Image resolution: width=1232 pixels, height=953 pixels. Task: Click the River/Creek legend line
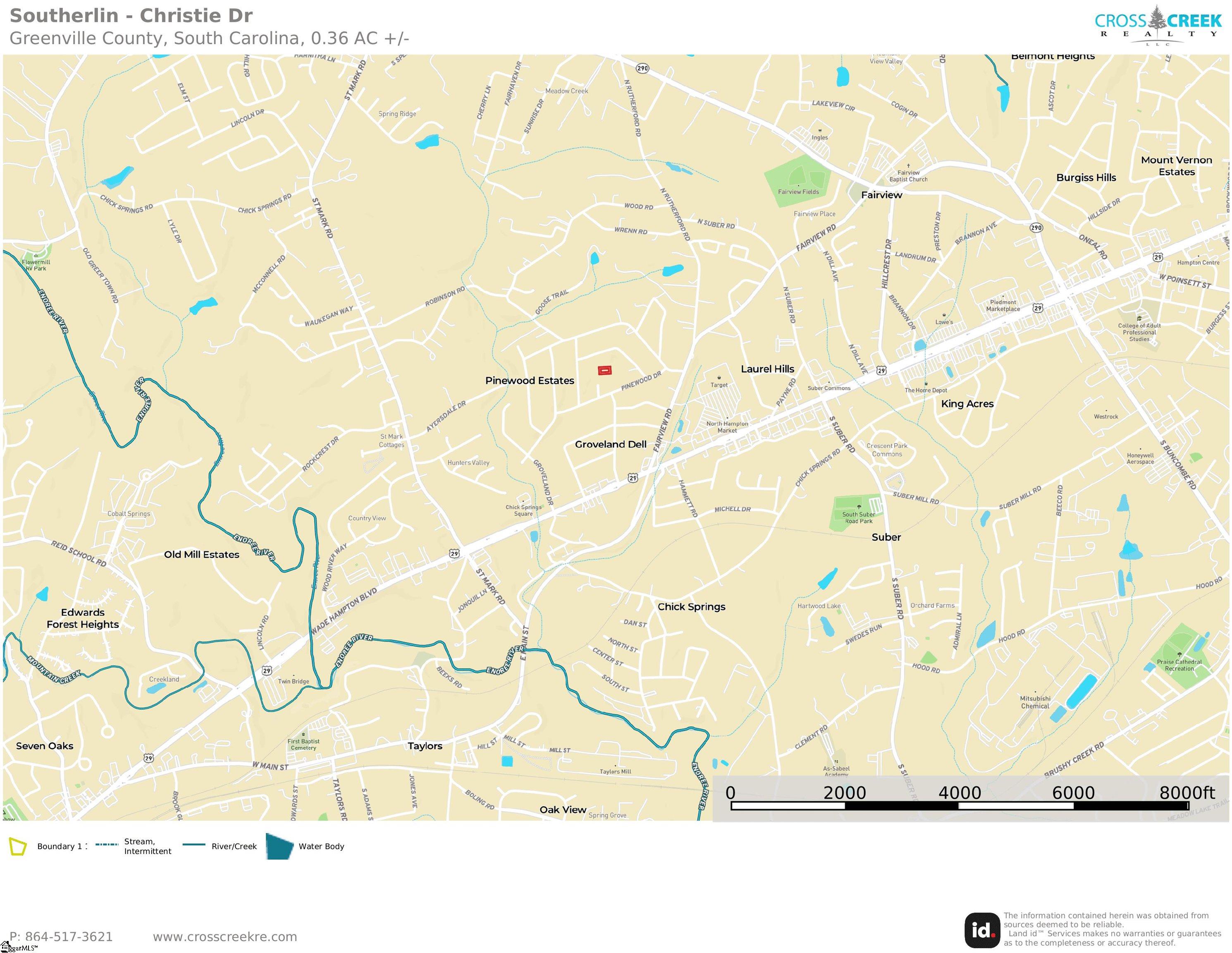[x=193, y=845]
